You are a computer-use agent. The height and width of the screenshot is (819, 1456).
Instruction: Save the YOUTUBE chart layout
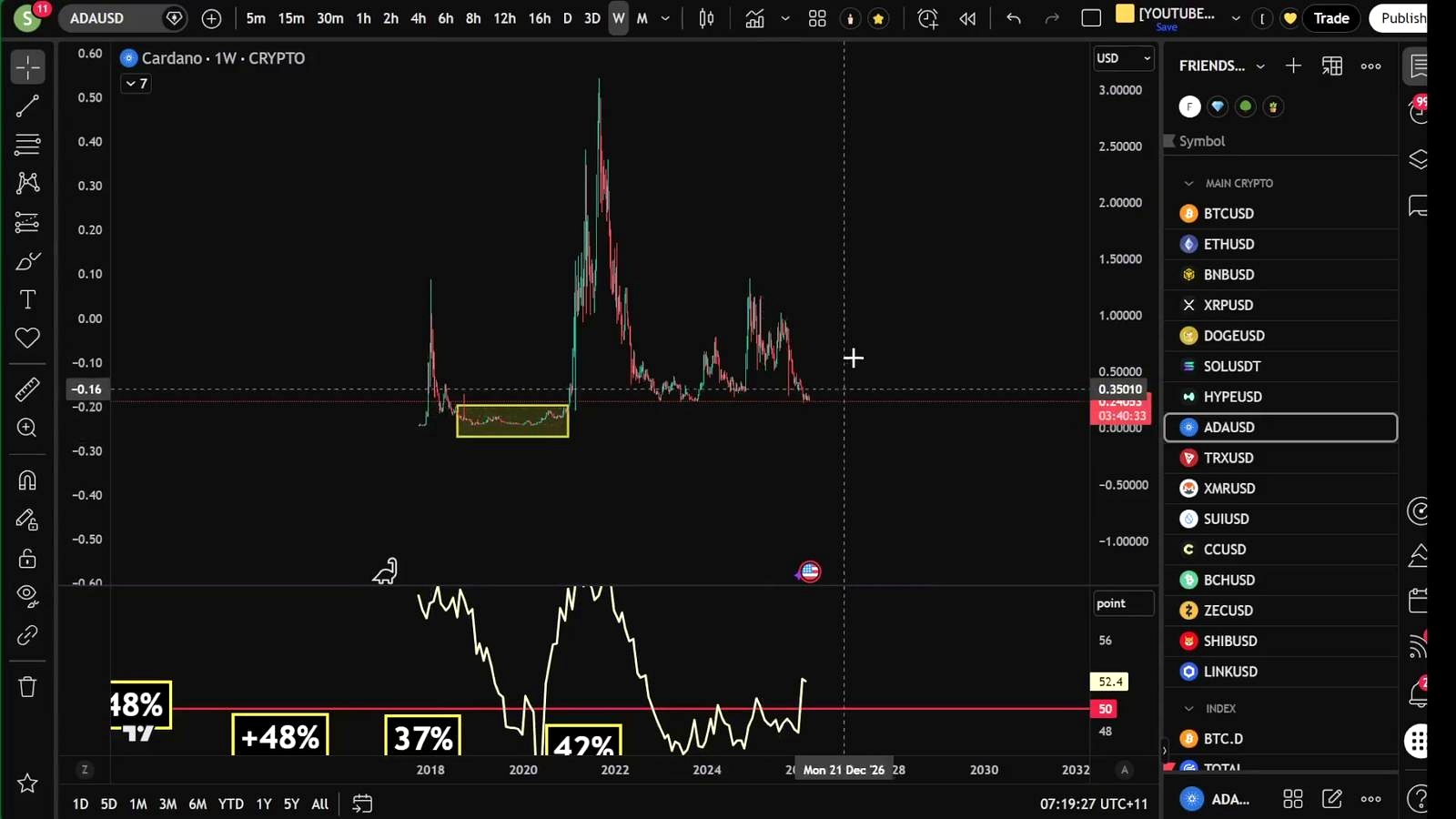[1167, 27]
